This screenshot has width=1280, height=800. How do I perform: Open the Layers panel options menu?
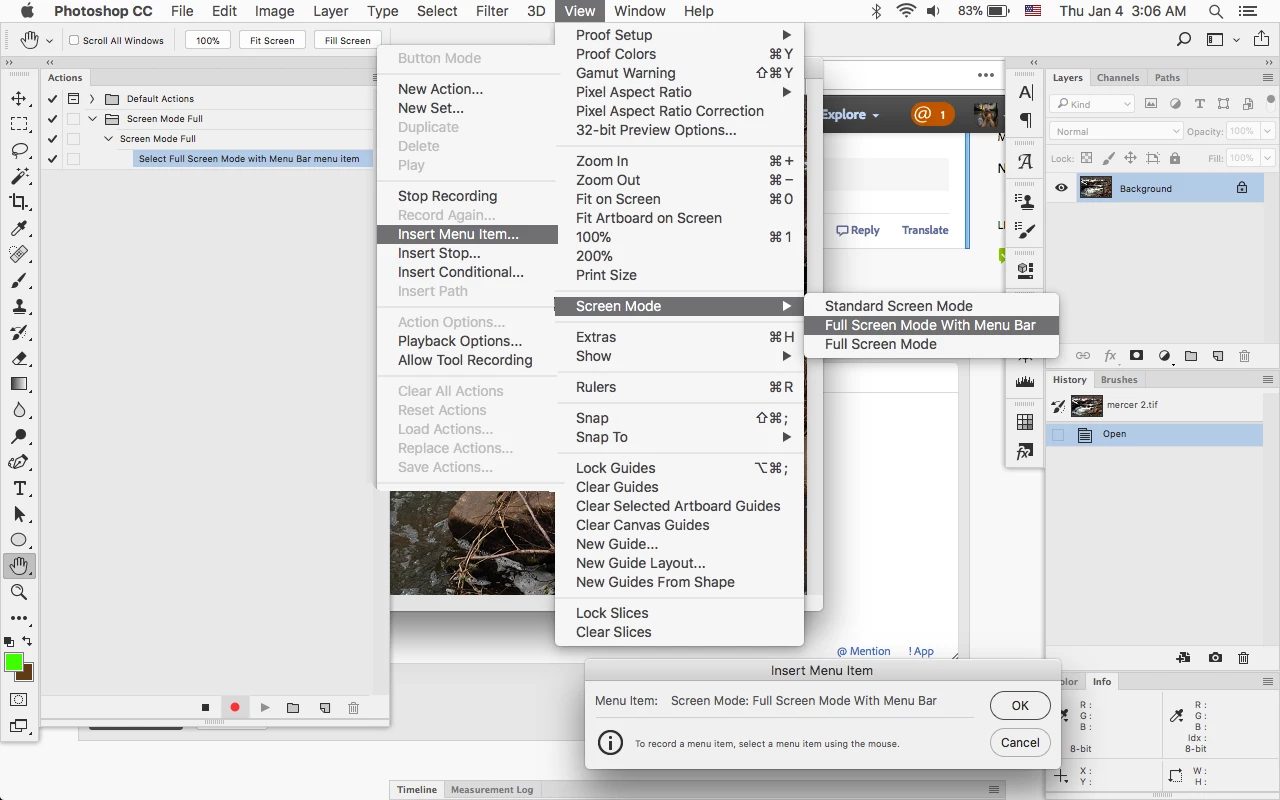[x=1268, y=77]
